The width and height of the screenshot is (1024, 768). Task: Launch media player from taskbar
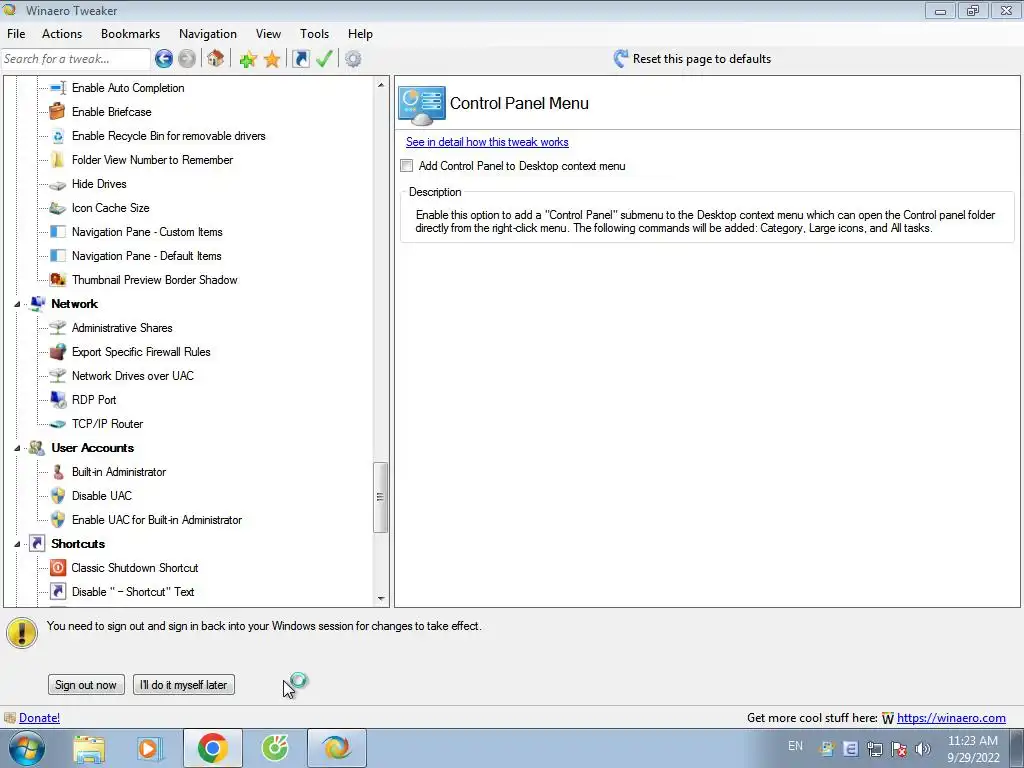[150, 748]
